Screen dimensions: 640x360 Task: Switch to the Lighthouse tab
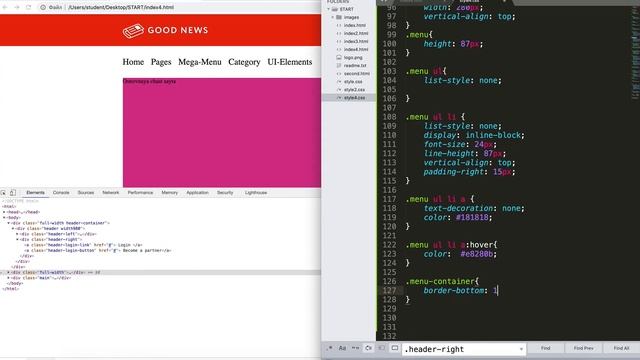[x=256, y=193]
